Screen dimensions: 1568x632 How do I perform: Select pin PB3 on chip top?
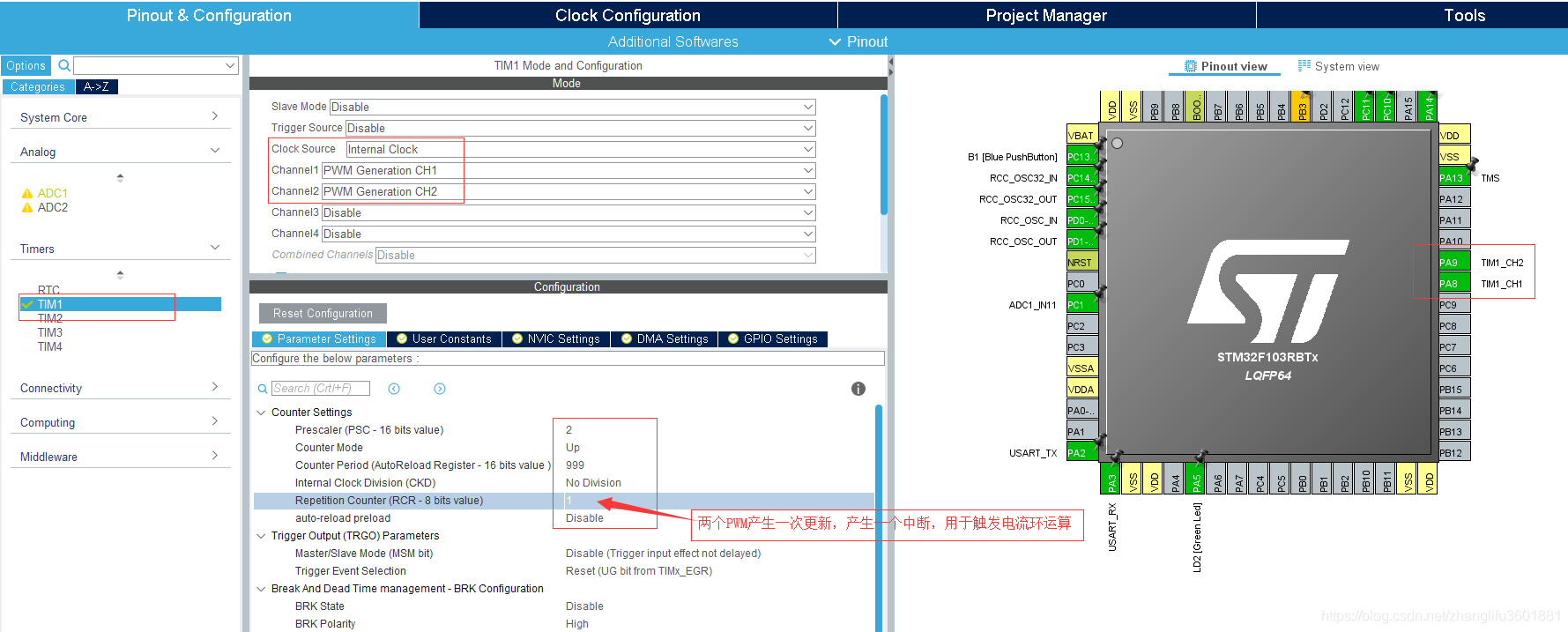(1302, 107)
